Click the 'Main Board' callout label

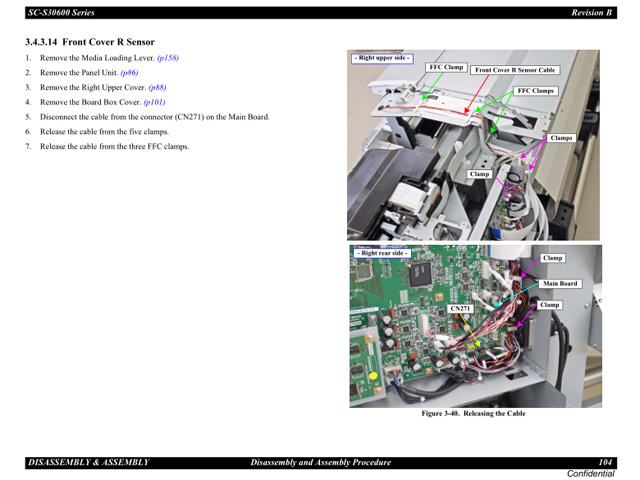click(560, 284)
